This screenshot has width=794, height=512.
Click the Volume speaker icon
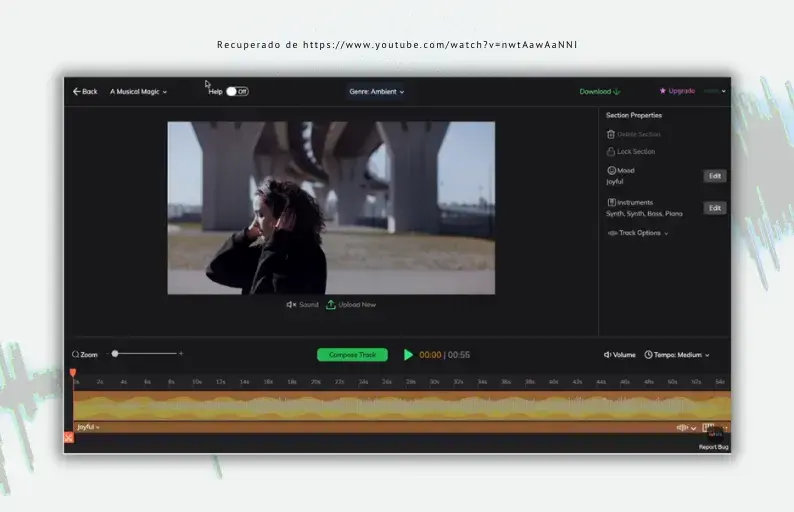coord(608,355)
